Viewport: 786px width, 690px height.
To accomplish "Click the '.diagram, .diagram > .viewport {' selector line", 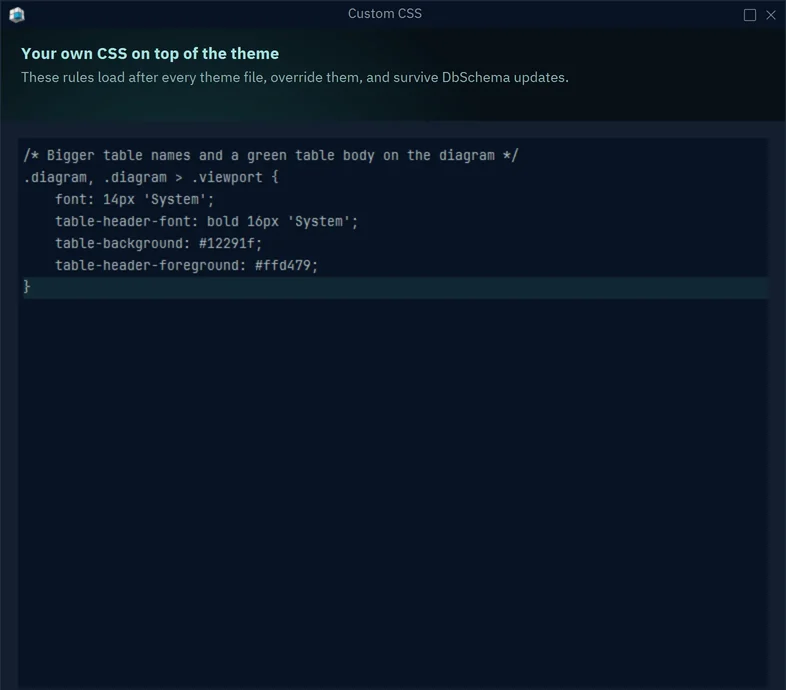I will coord(151,178).
